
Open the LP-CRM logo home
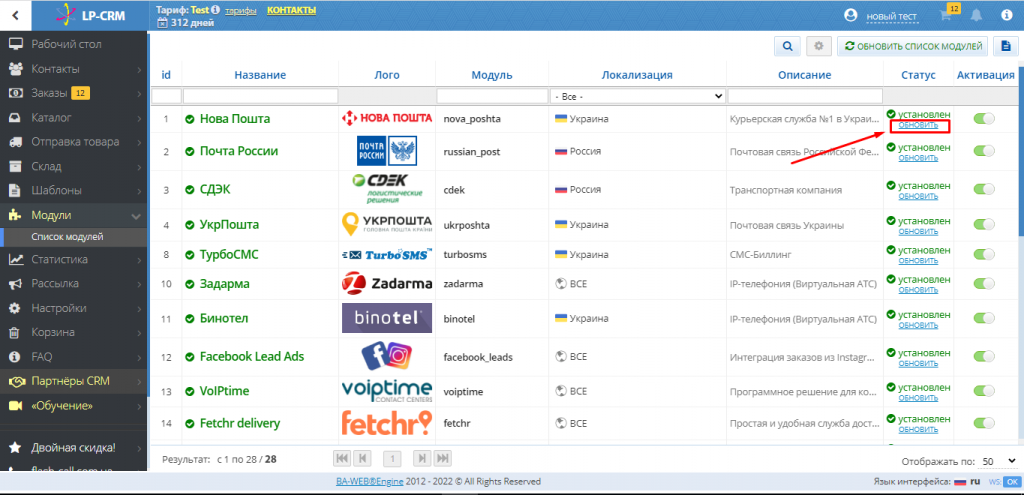pyautogui.click(x=88, y=15)
